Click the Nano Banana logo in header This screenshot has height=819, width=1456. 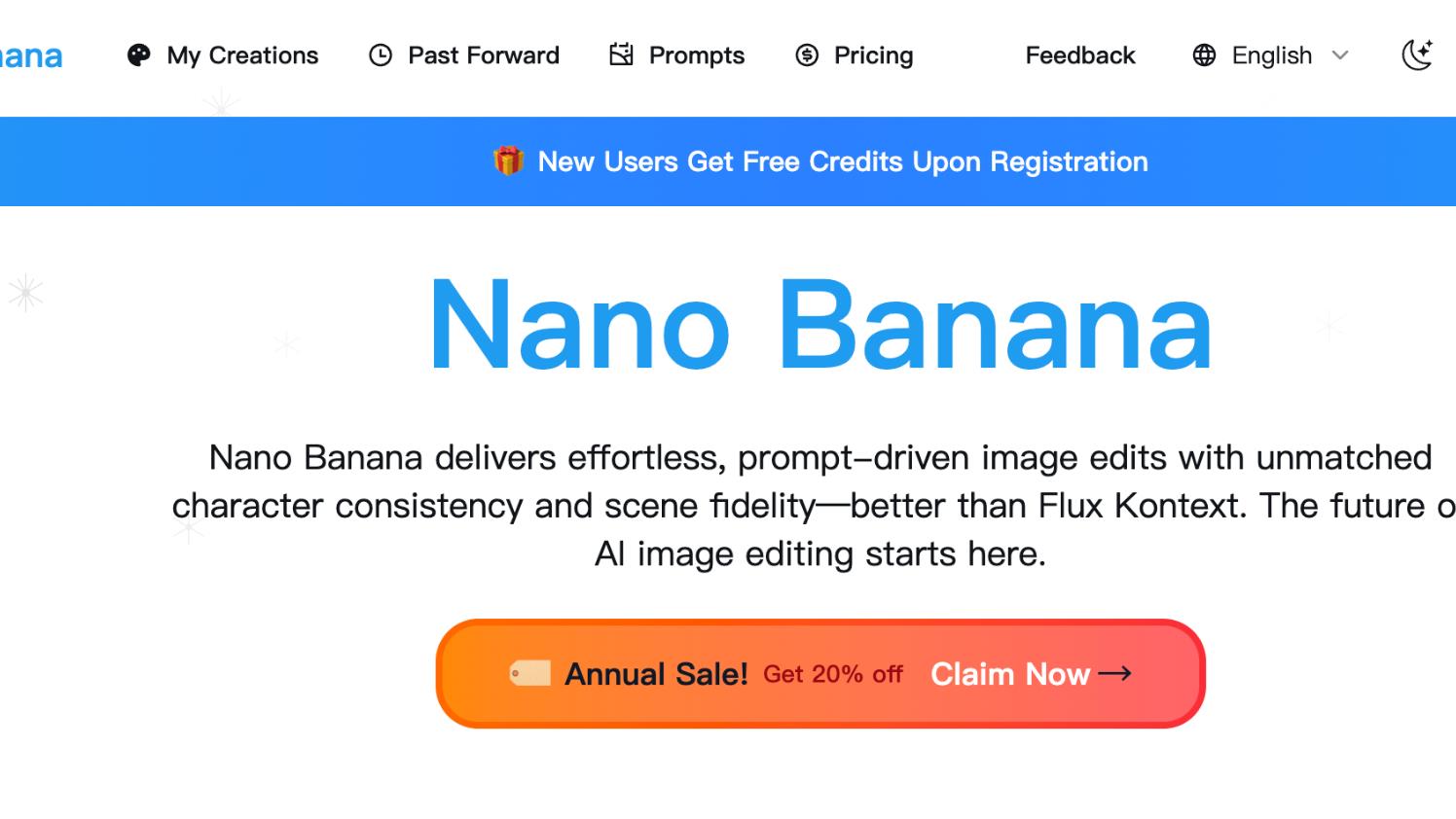tap(31, 55)
